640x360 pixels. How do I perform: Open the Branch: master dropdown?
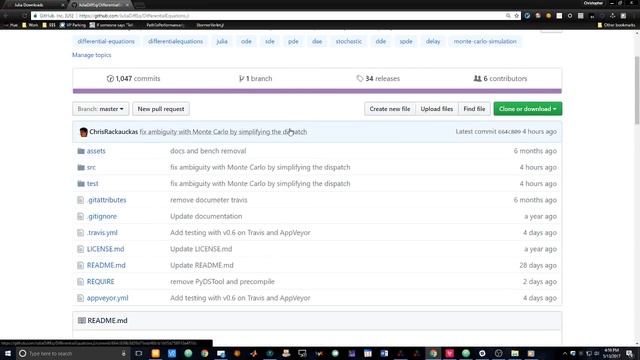pos(100,109)
